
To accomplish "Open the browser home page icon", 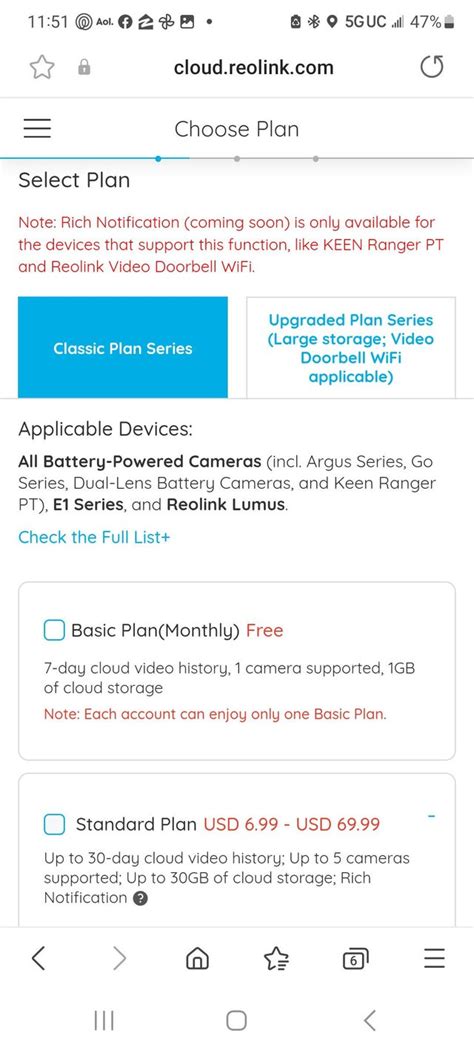I will coord(197,958).
